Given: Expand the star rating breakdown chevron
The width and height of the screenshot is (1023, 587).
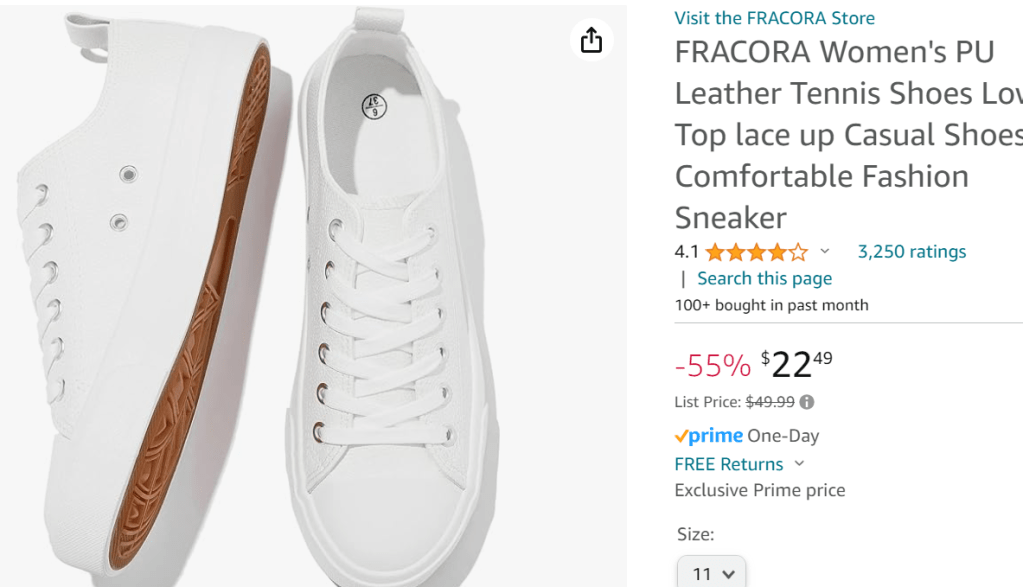Looking at the screenshot, I should (825, 252).
